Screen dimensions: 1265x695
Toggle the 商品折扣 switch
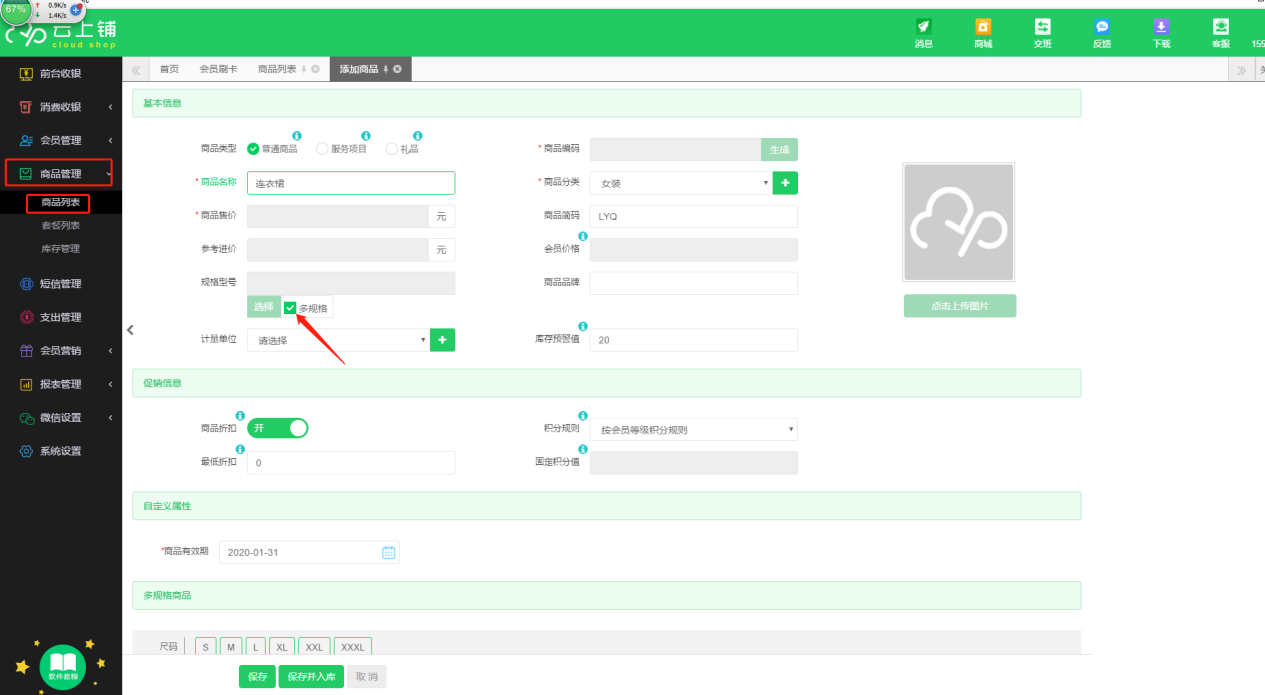pos(278,428)
